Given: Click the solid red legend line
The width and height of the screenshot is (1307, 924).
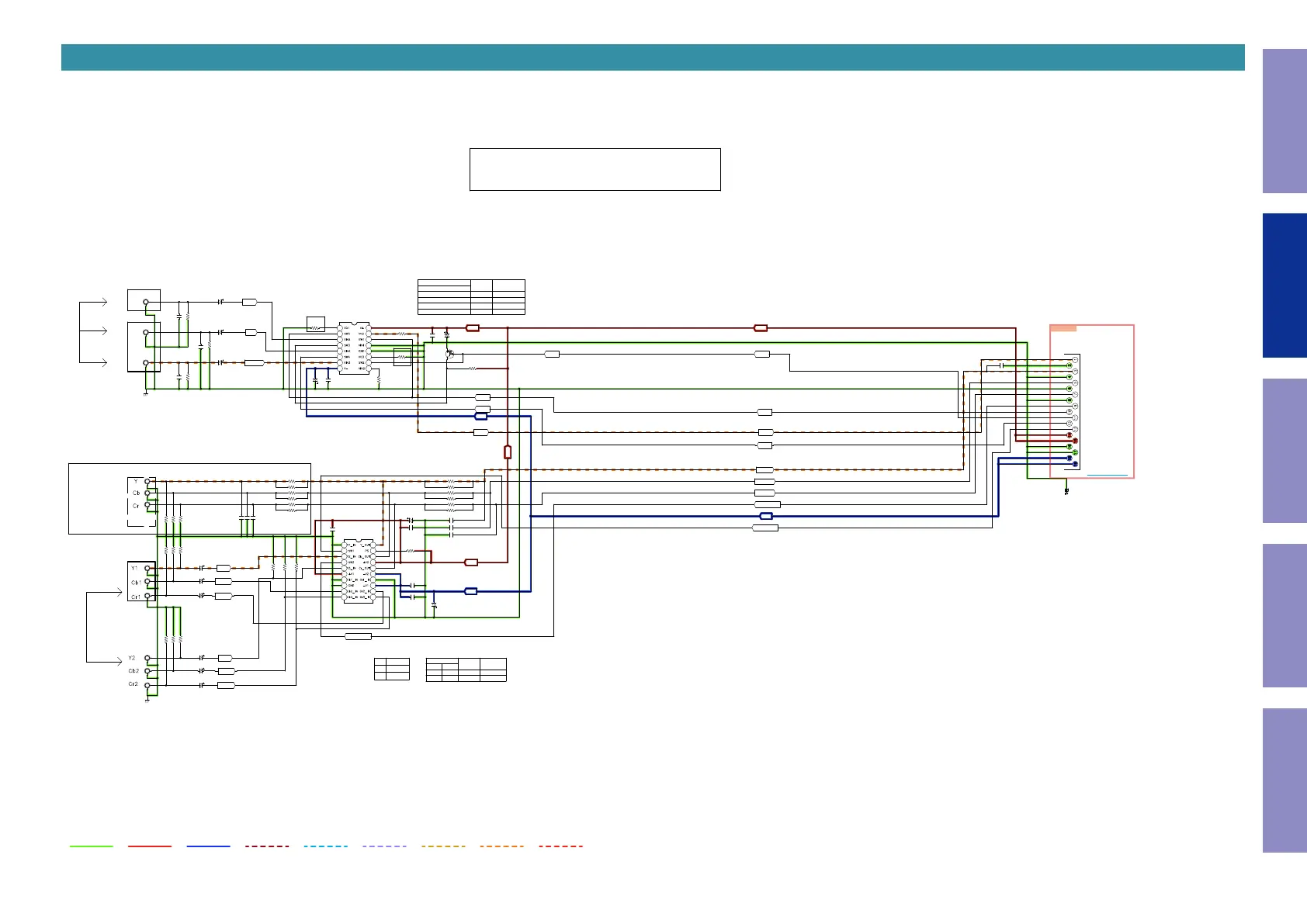Looking at the screenshot, I should pyautogui.click(x=150, y=846).
